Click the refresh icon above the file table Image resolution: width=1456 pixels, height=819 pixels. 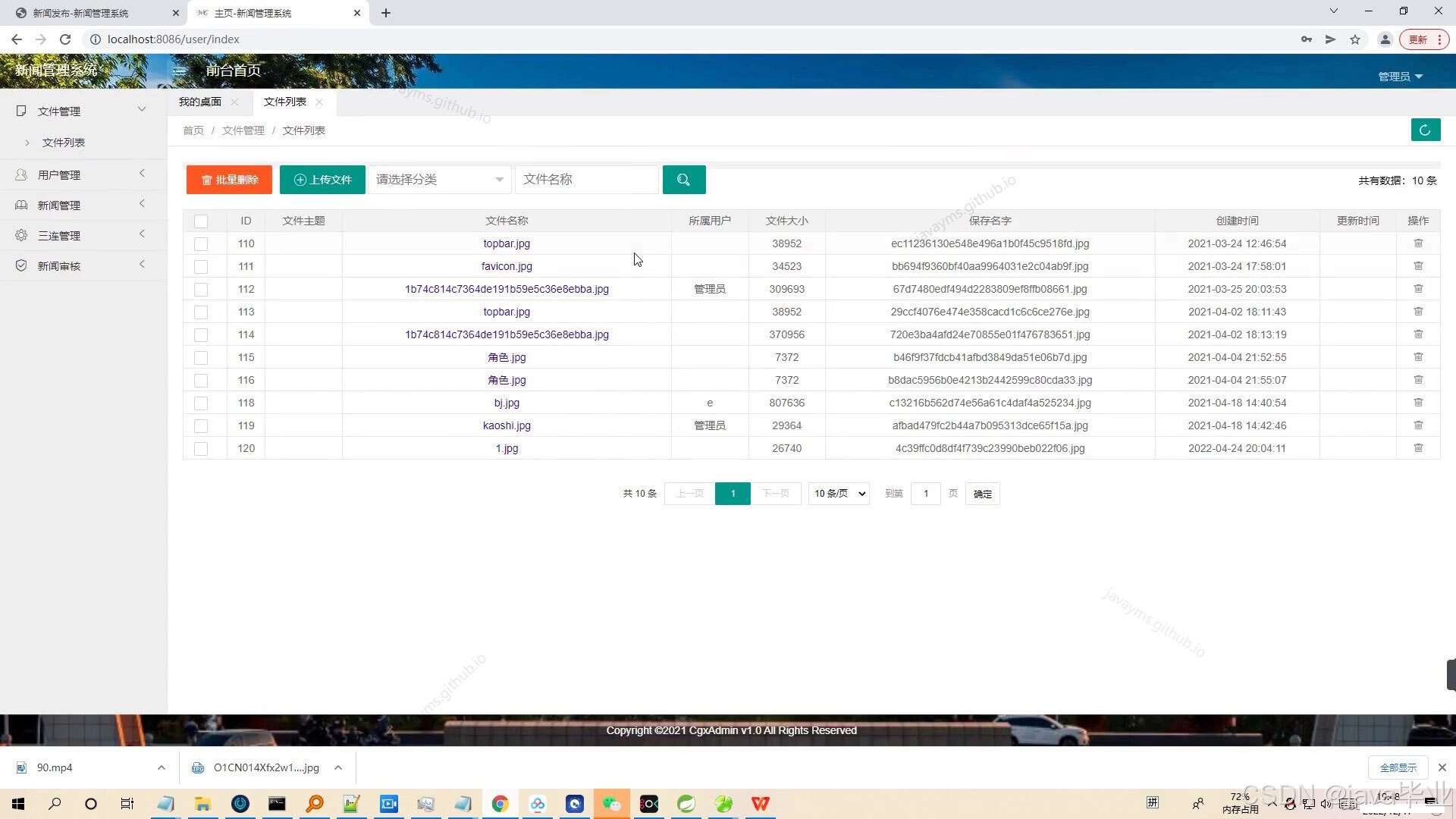1425,130
